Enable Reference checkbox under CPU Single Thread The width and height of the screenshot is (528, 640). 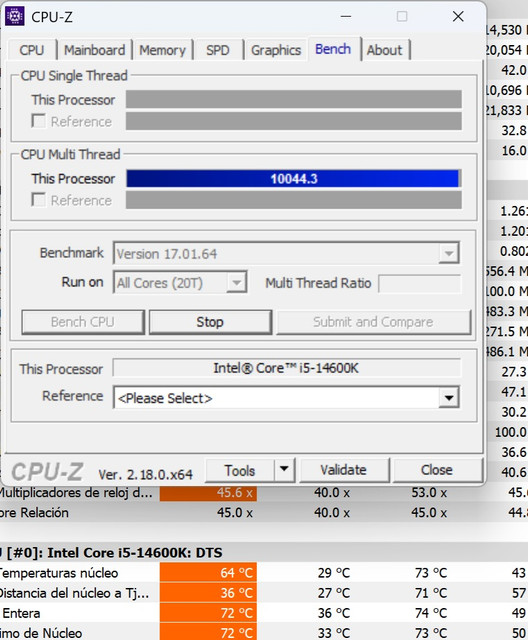tap(39, 121)
